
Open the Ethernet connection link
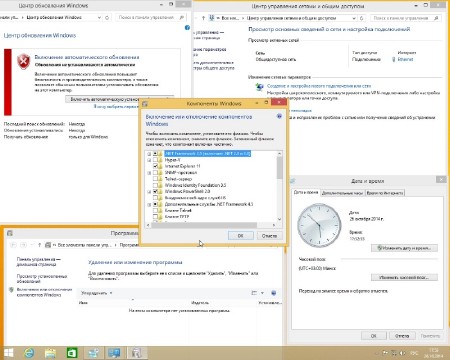point(405,59)
